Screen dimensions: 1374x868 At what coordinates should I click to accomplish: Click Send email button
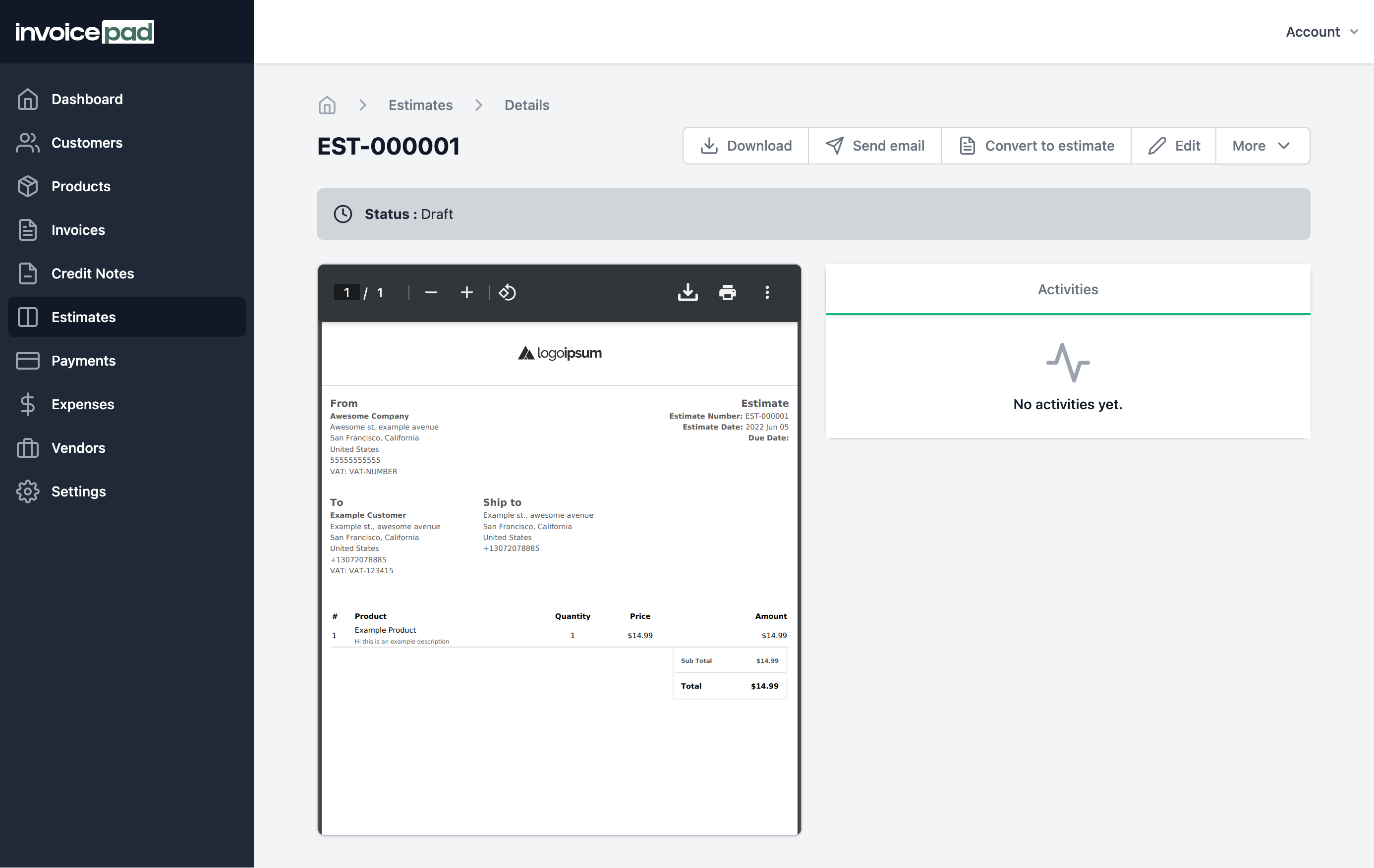(875, 146)
